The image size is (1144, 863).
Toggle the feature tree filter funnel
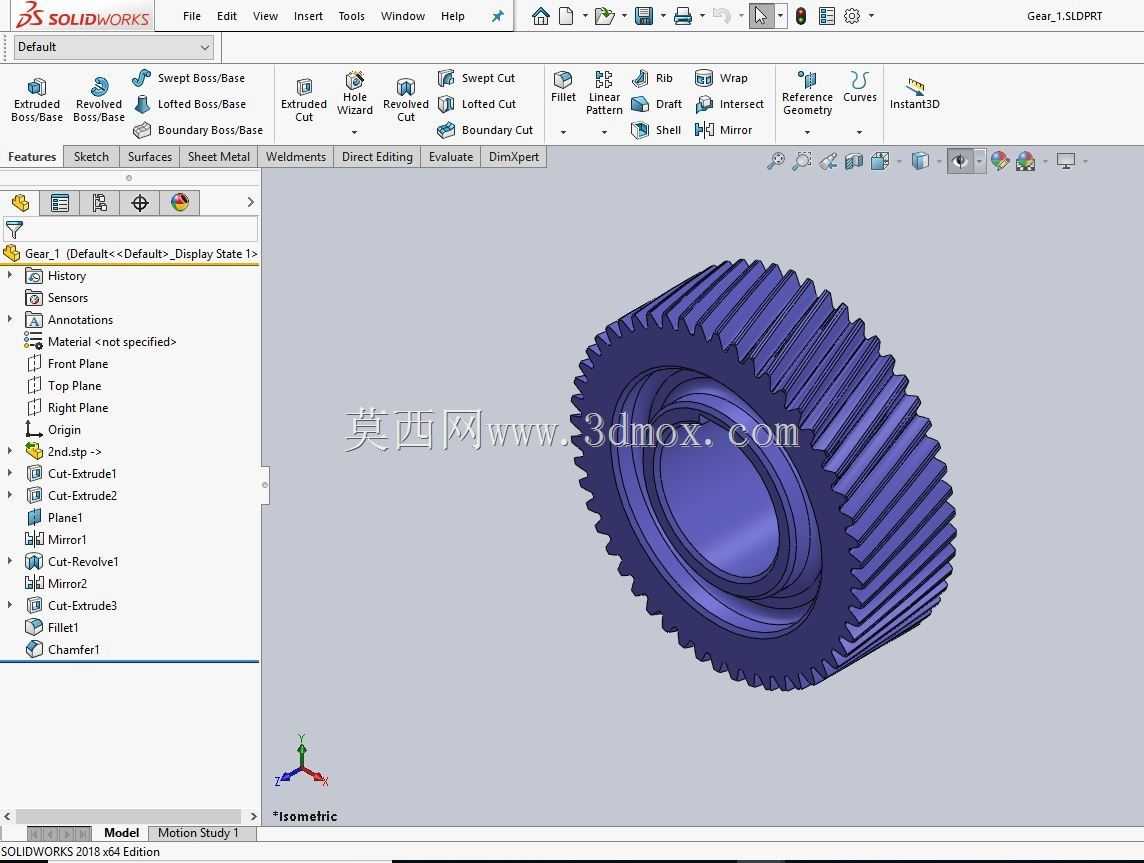14,231
